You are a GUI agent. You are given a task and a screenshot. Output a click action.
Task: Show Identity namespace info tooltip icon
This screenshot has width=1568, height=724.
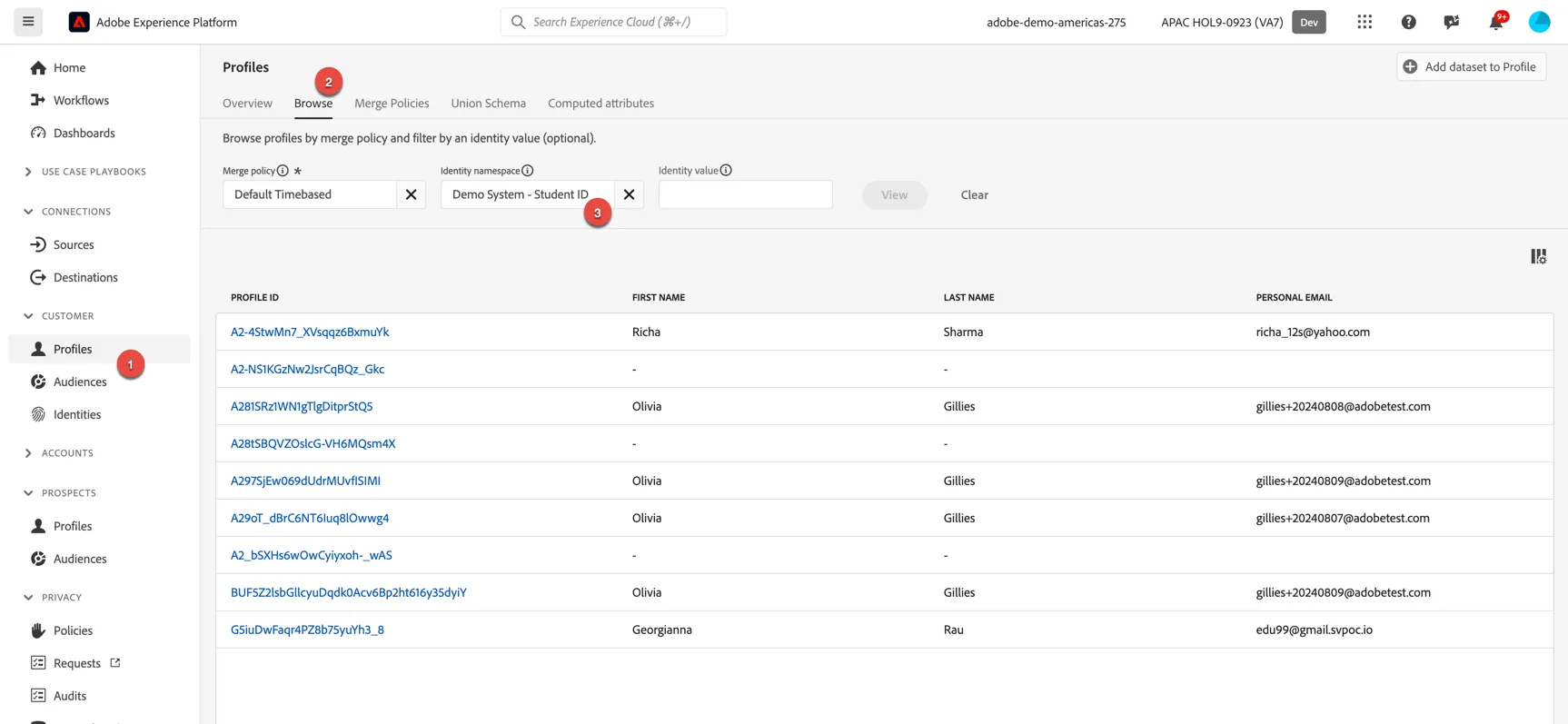click(x=528, y=171)
